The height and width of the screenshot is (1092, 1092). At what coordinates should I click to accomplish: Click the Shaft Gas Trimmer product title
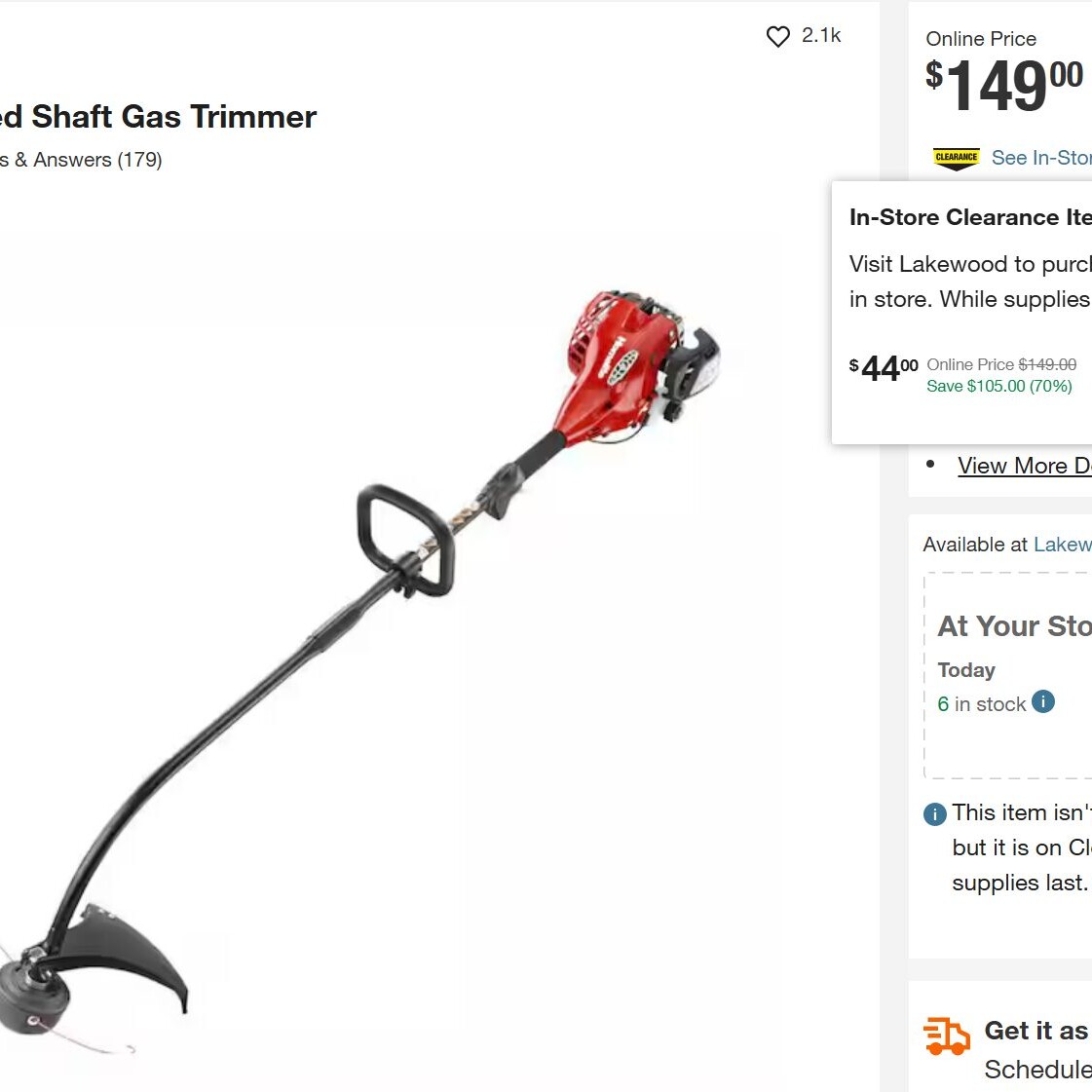pyautogui.click(x=158, y=116)
